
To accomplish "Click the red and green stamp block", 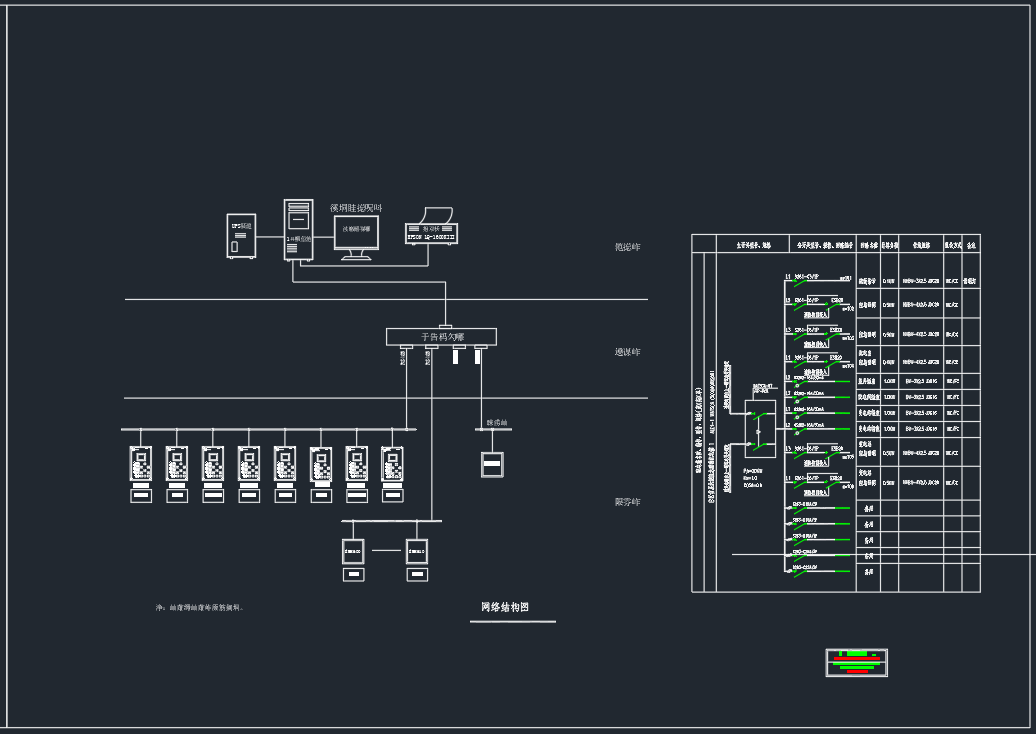I will point(856,662).
